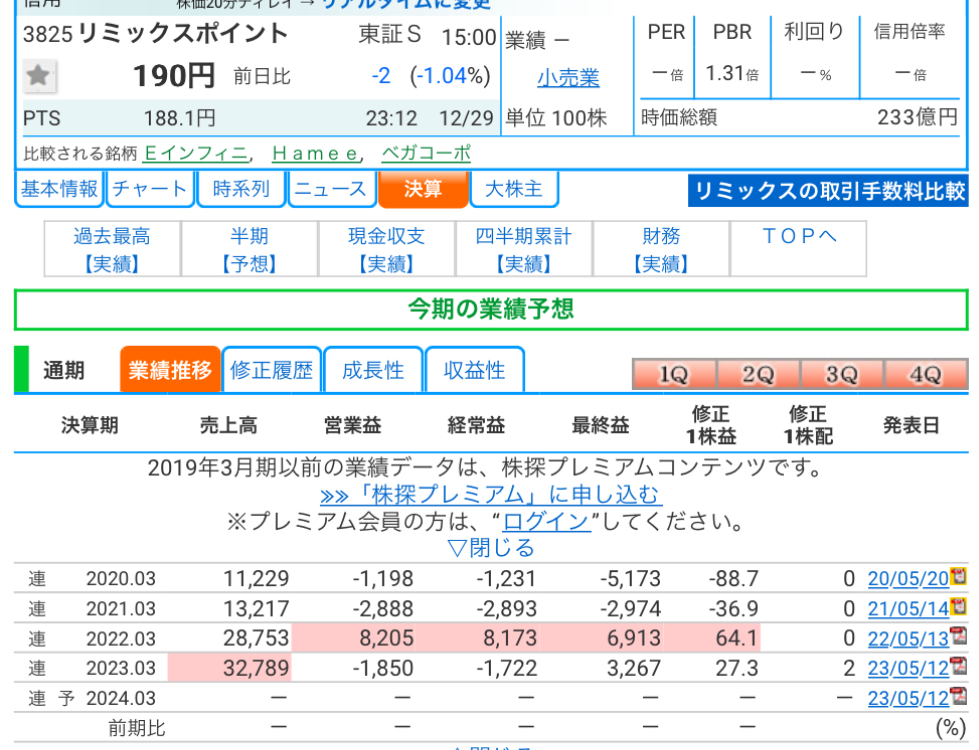This screenshot has width=979, height=750.
Task: Open the 20/05/20 announcement date link
Action: (x=908, y=578)
